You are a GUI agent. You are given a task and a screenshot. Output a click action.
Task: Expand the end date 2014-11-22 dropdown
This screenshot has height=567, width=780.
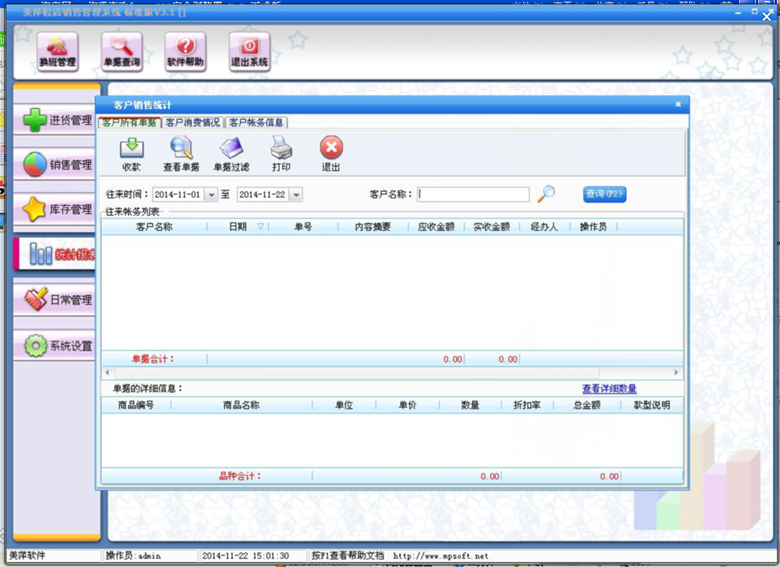tap(296, 194)
